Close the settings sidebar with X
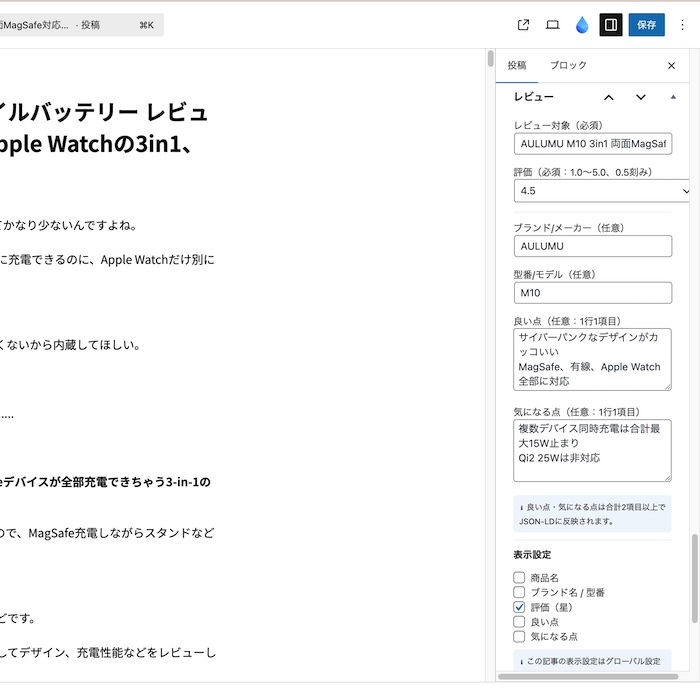700x700 pixels. (x=671, y=65)
